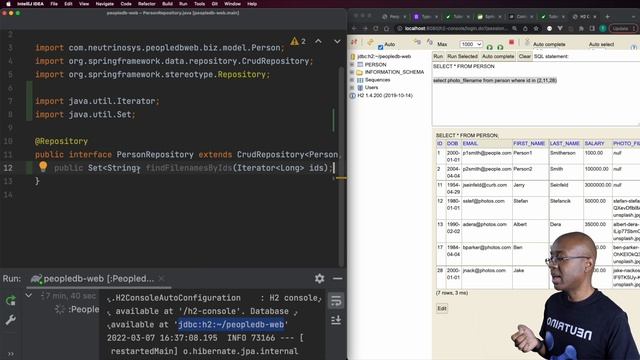Click the bookmark star in browser address bar
The width and height of the screenshot is (640, 360).
click(x=536, y=29)
